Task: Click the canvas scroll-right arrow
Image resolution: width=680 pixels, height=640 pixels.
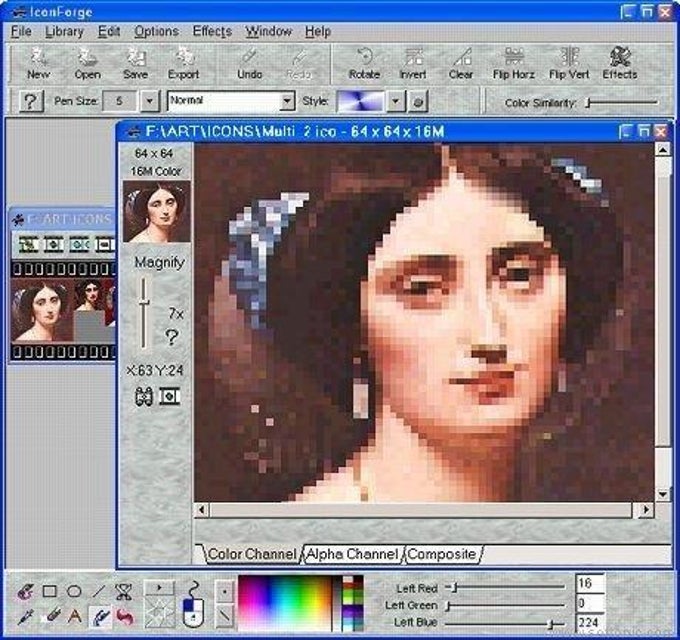Action: (x=646, y=510)
